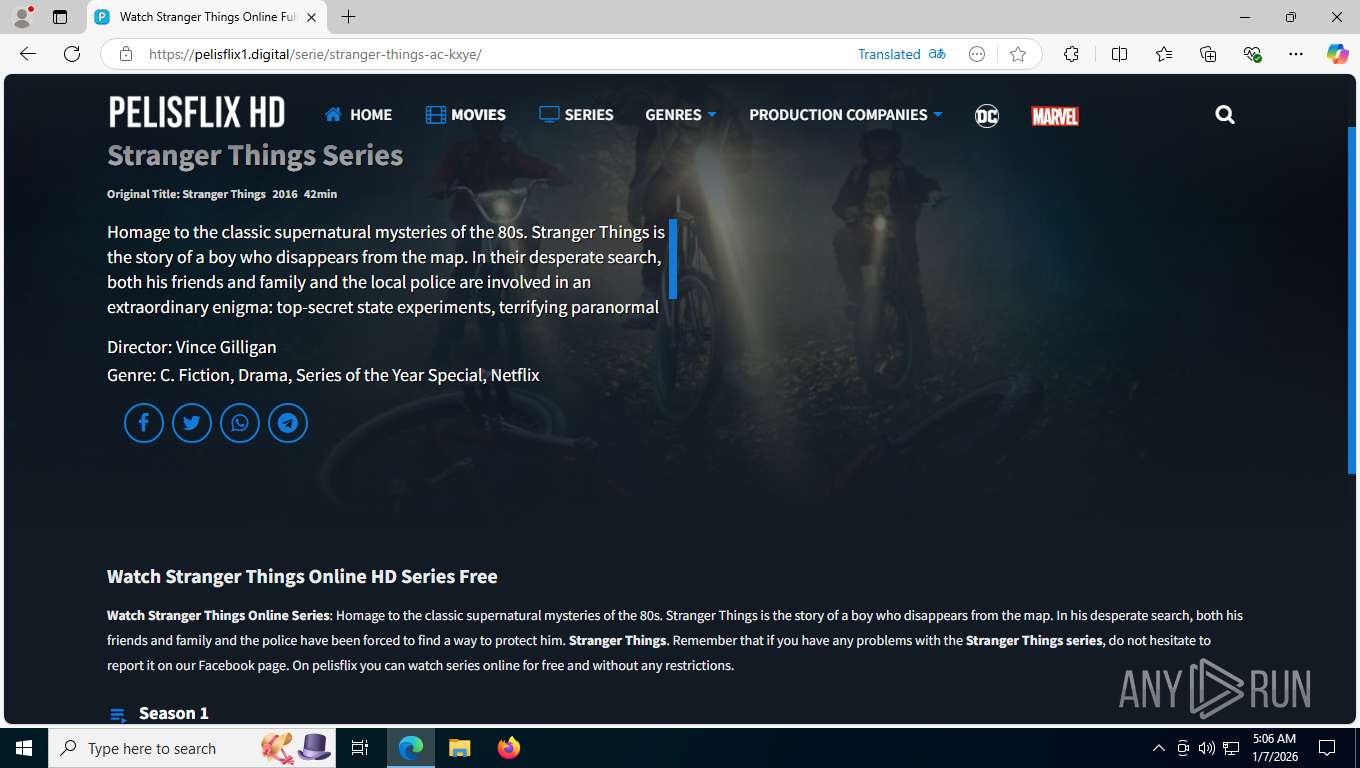1360x768 pixels.
Task: Share series on Telegram
Action: click(x=288, y=423)
